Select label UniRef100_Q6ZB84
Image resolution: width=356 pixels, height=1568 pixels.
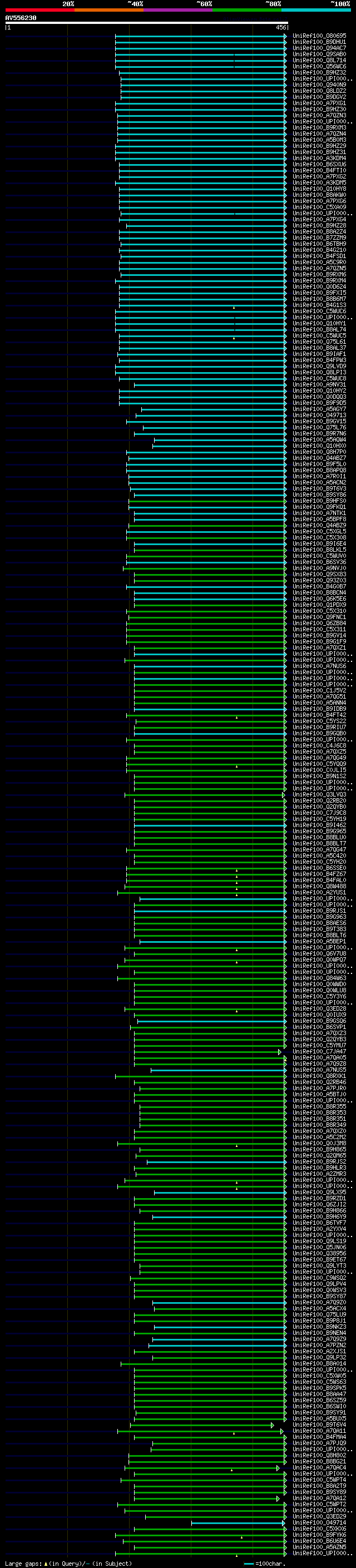pyautogui.click(x=319, y=624)
